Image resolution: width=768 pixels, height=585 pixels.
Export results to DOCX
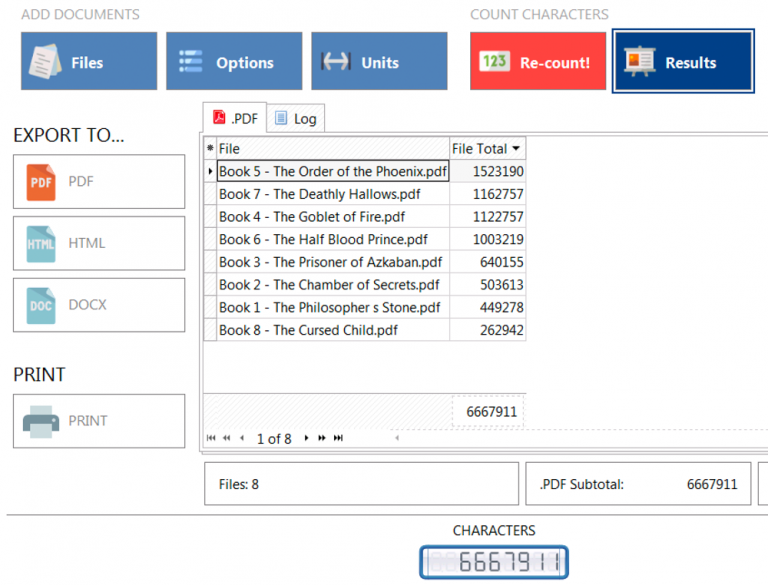pyautogui.click(x=99, y=305)
